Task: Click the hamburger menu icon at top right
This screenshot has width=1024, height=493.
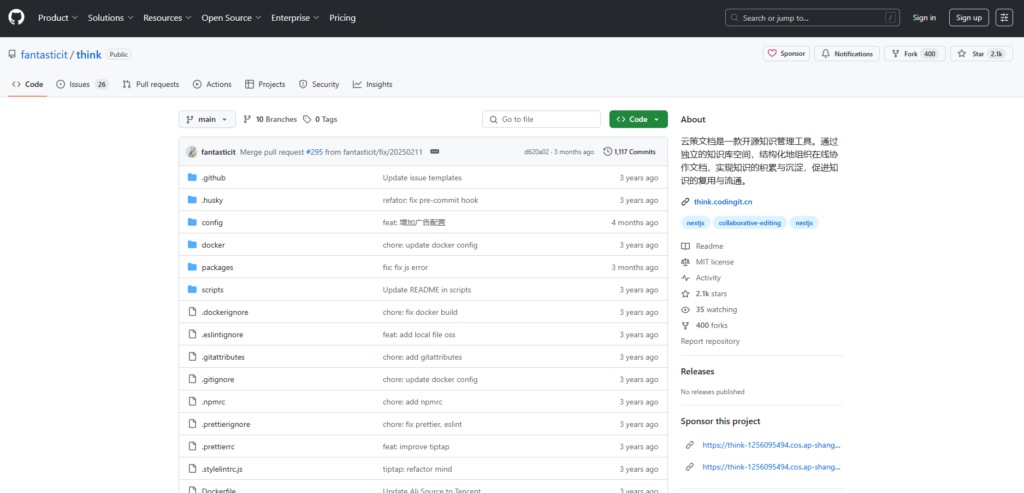Action: click(1003, 17)
